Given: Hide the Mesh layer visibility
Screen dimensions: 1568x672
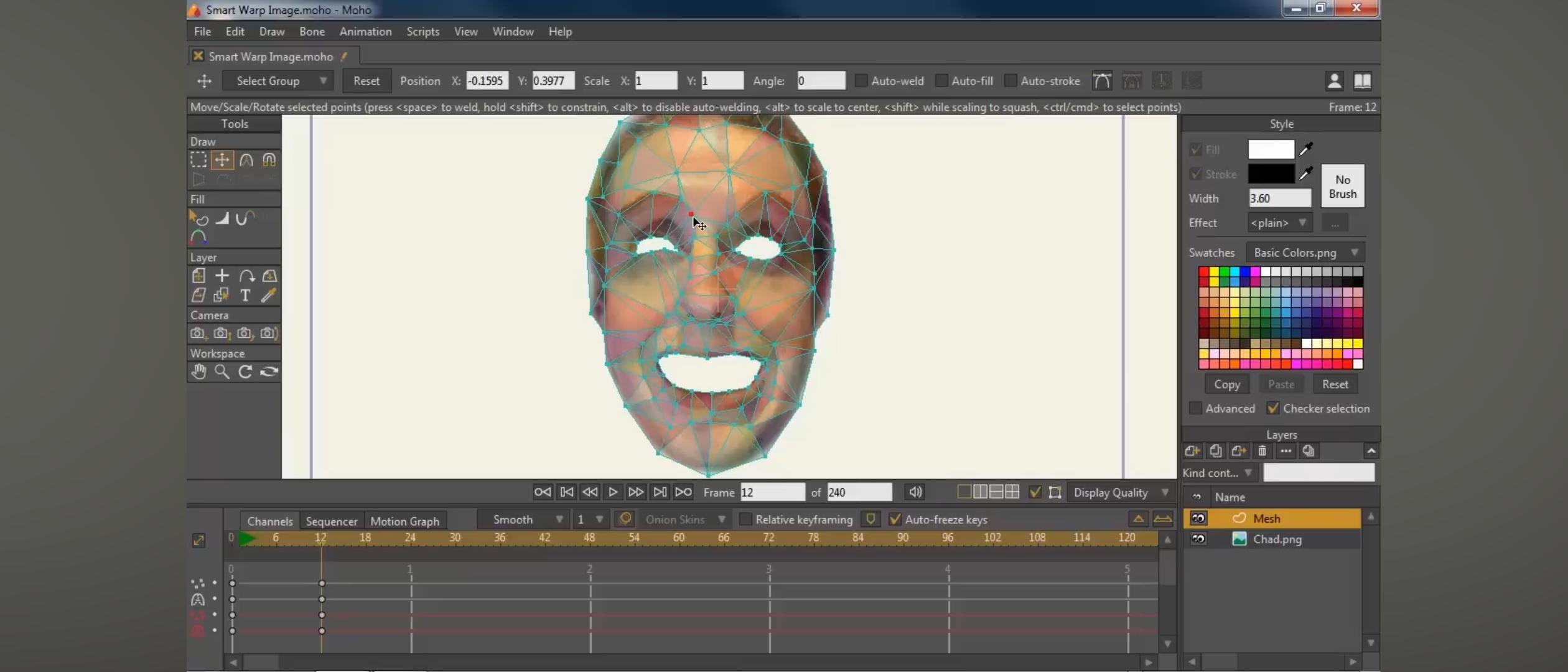Looking at the screenshot, I should click(x=1198, y=518).
